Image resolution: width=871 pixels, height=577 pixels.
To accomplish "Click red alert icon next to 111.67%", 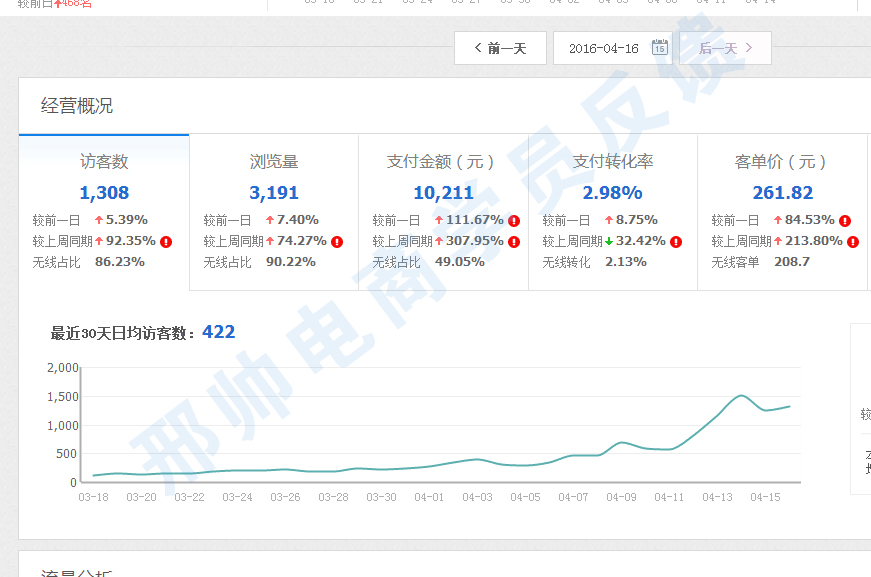I will pyautogui.click(x=514, y=221).
